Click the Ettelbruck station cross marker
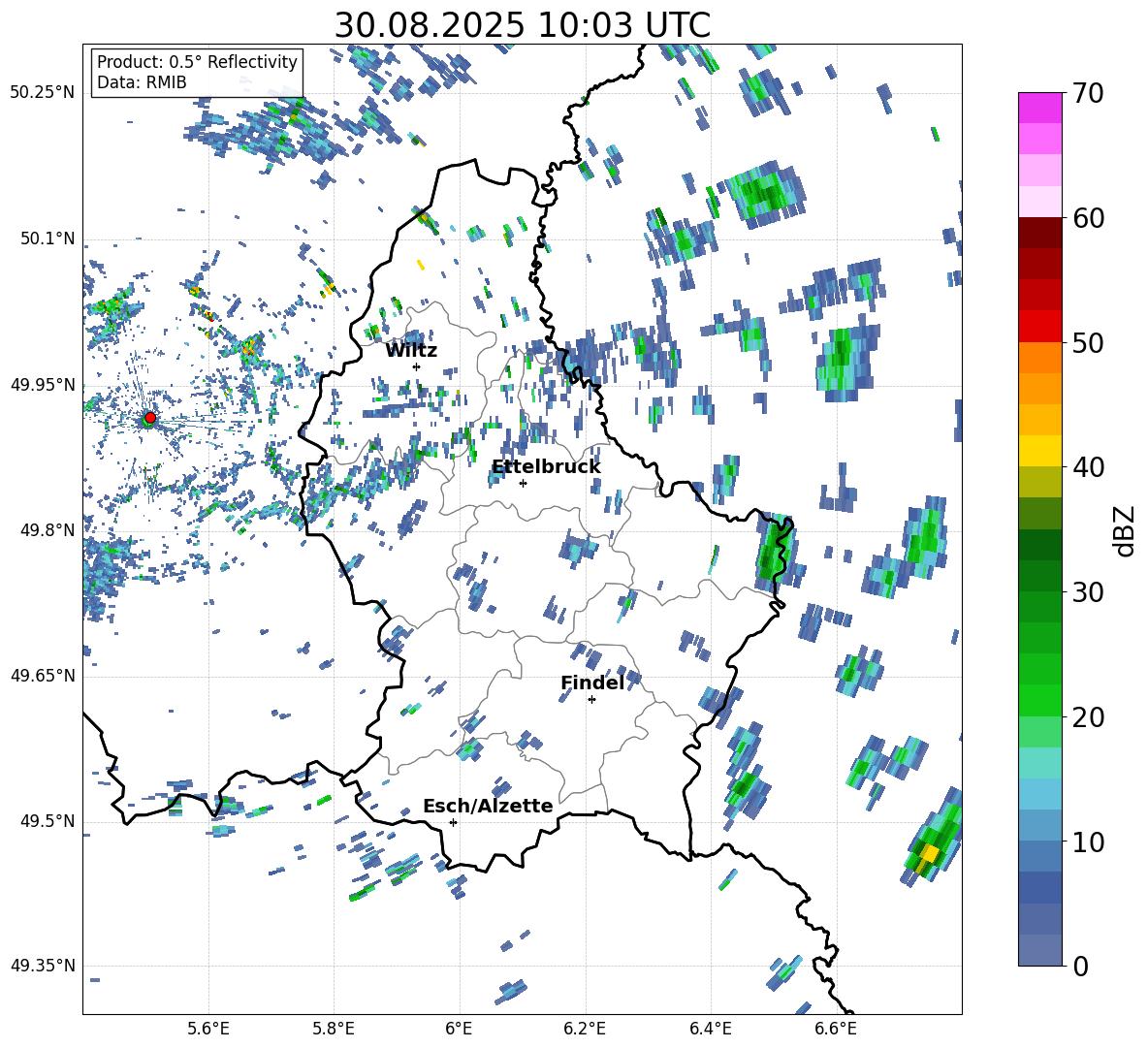Viewport: 1148px width, 1048px height. pyautogui.click(x=523, y=483)
